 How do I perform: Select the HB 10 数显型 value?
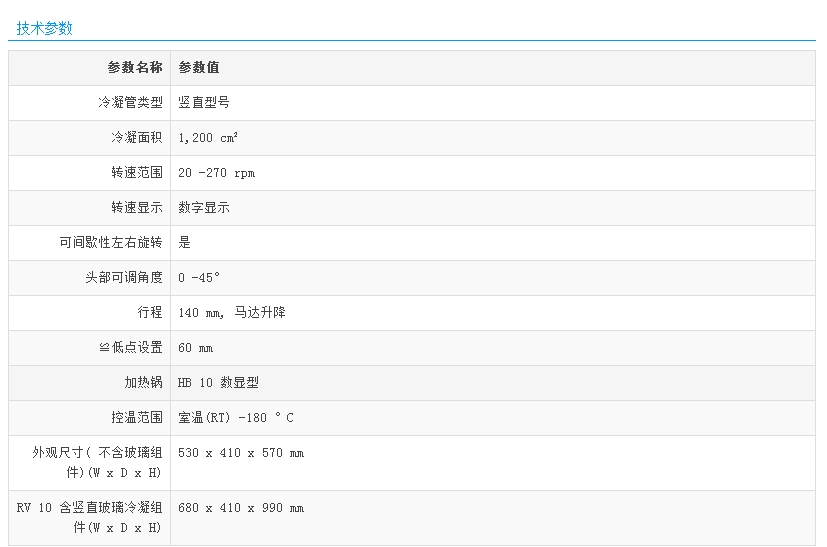click(218, 383)
